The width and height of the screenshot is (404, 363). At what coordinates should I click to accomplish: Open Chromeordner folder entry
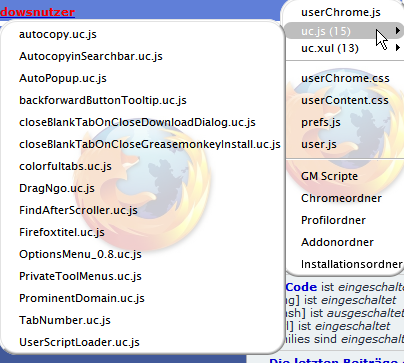pos(341,198)
